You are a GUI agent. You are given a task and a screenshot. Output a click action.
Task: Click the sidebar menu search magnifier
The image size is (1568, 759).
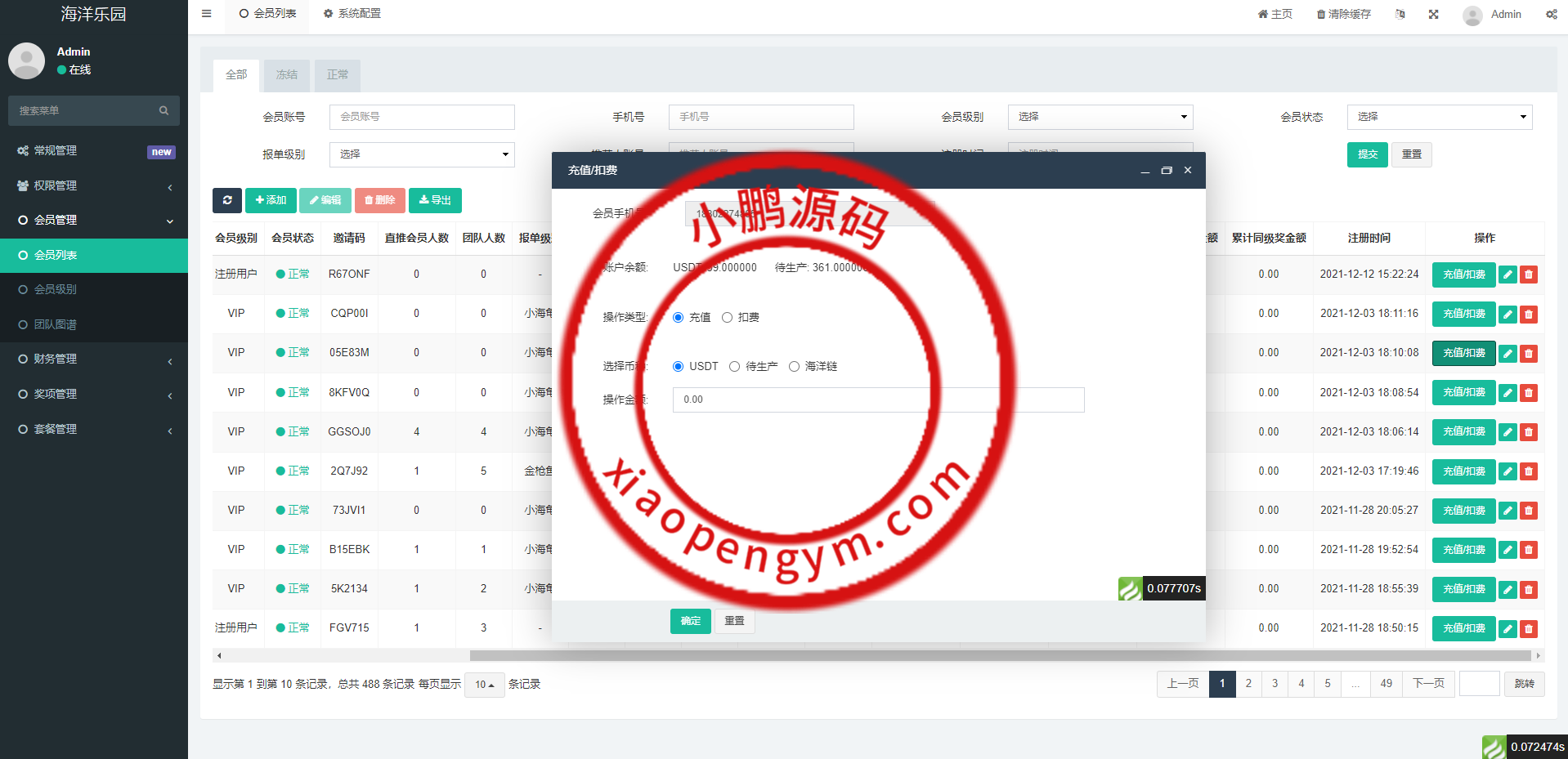(164, 110)
